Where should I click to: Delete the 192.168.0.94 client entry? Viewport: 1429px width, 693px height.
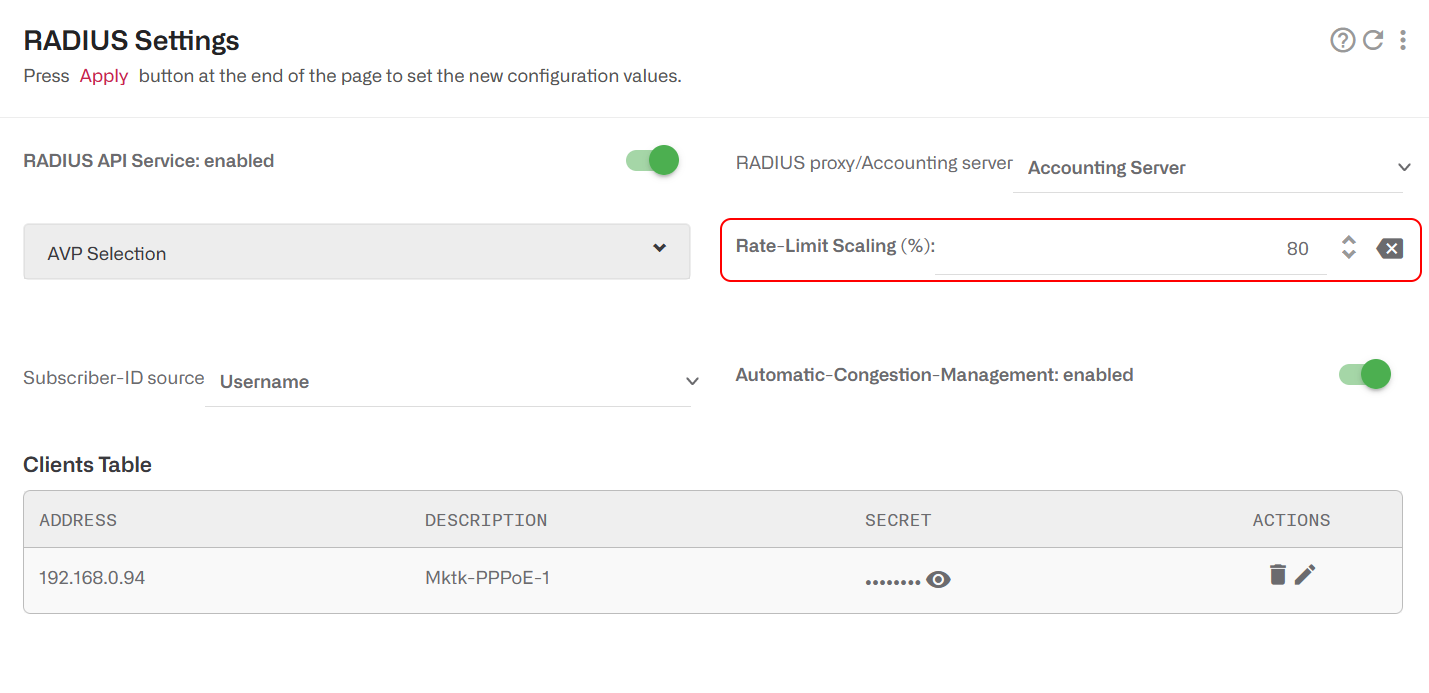[1277, 574]
